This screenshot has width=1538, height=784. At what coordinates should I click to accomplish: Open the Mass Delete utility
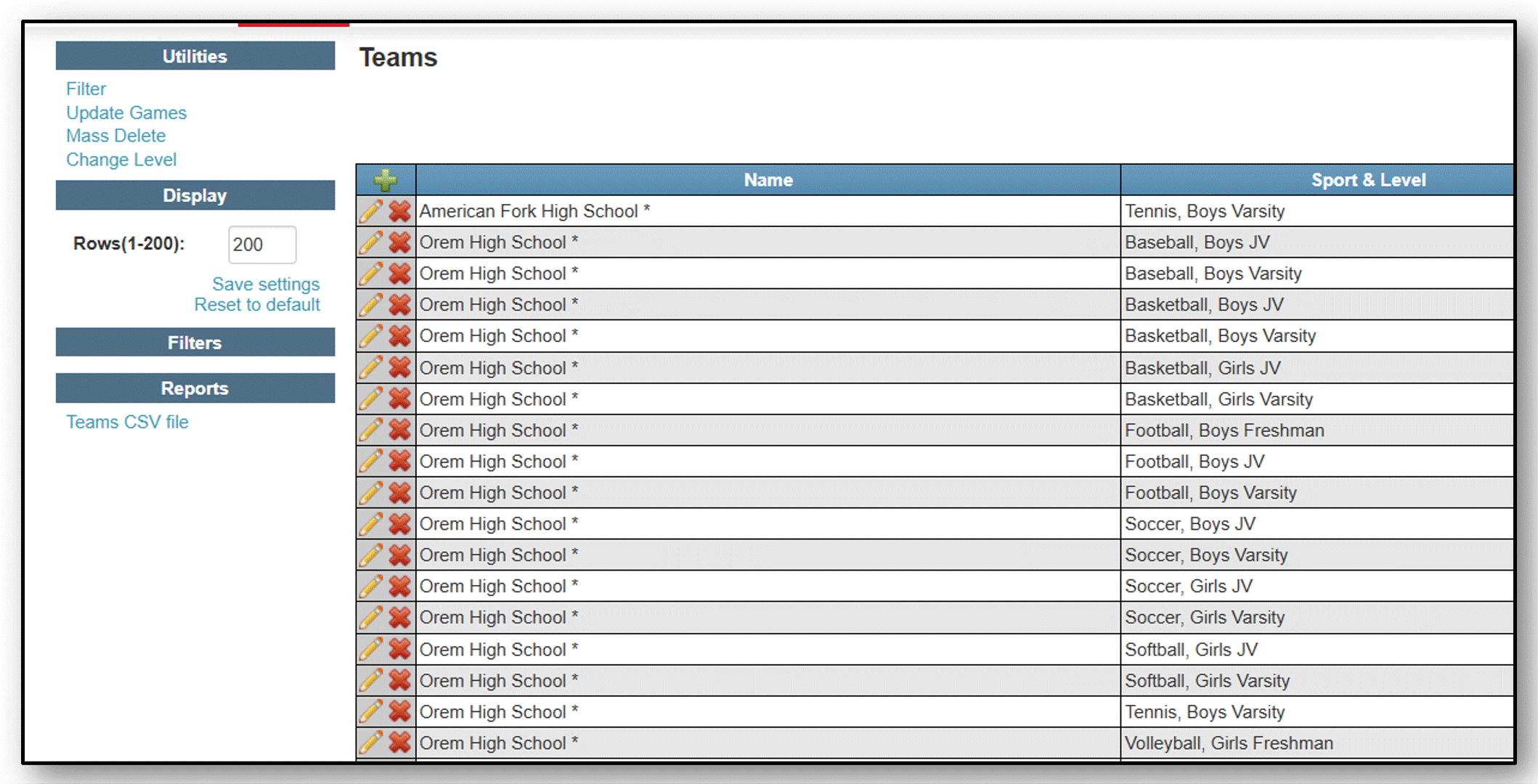tap(115, 136)
